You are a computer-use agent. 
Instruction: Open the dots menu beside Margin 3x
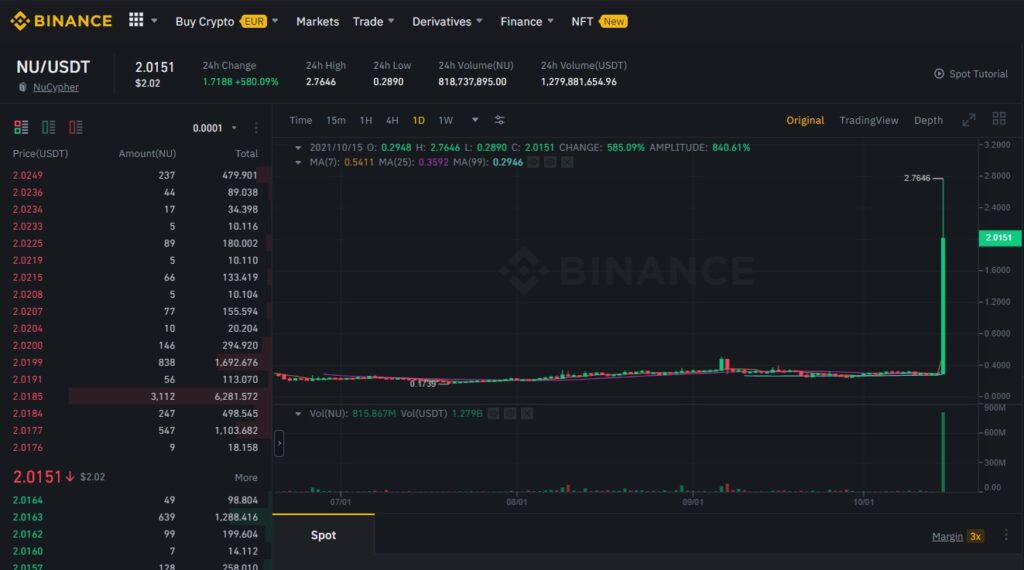coord(1006,535)
